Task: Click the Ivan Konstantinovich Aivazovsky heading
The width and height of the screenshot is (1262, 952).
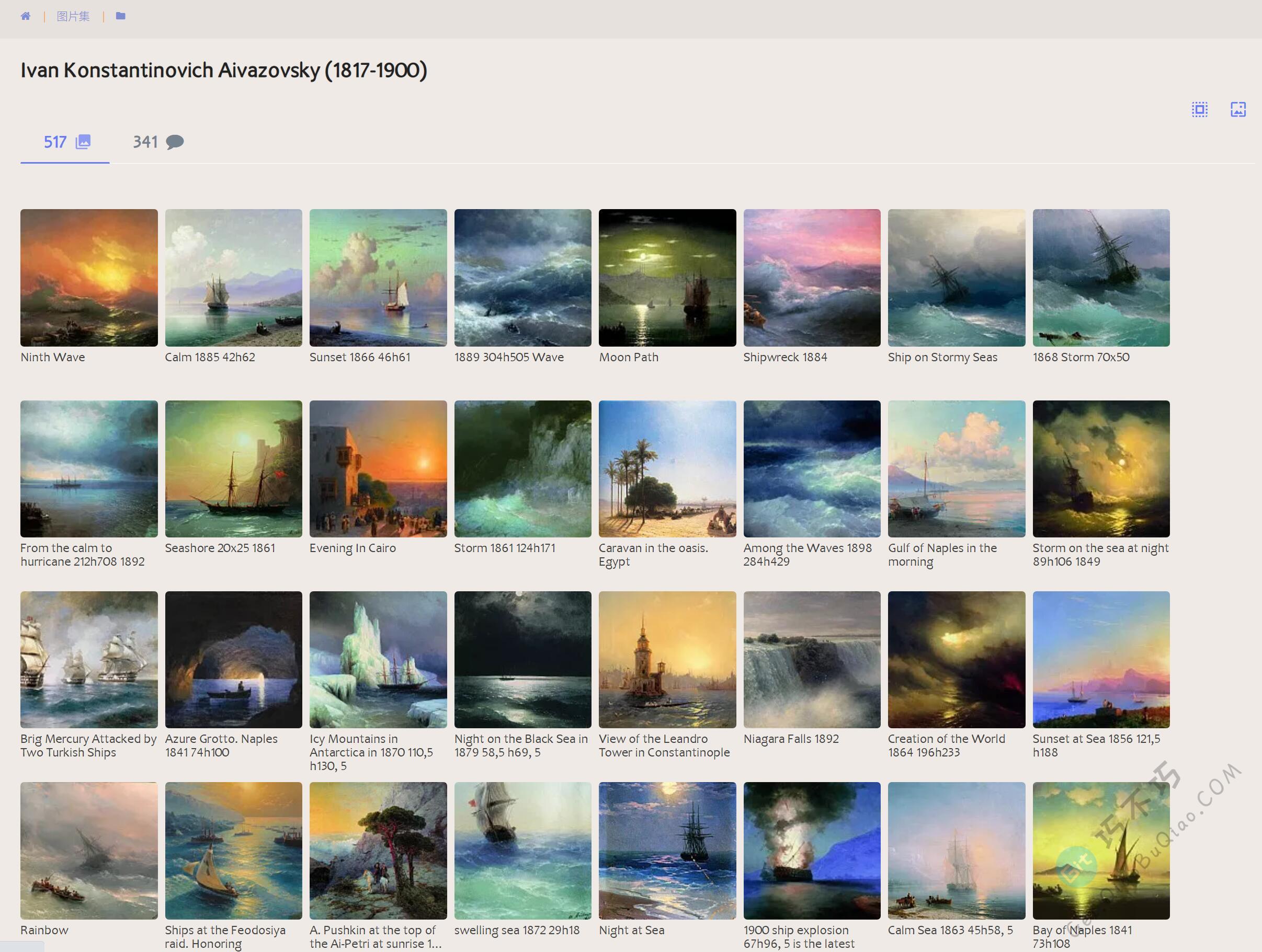Action: tap(224, 70)
